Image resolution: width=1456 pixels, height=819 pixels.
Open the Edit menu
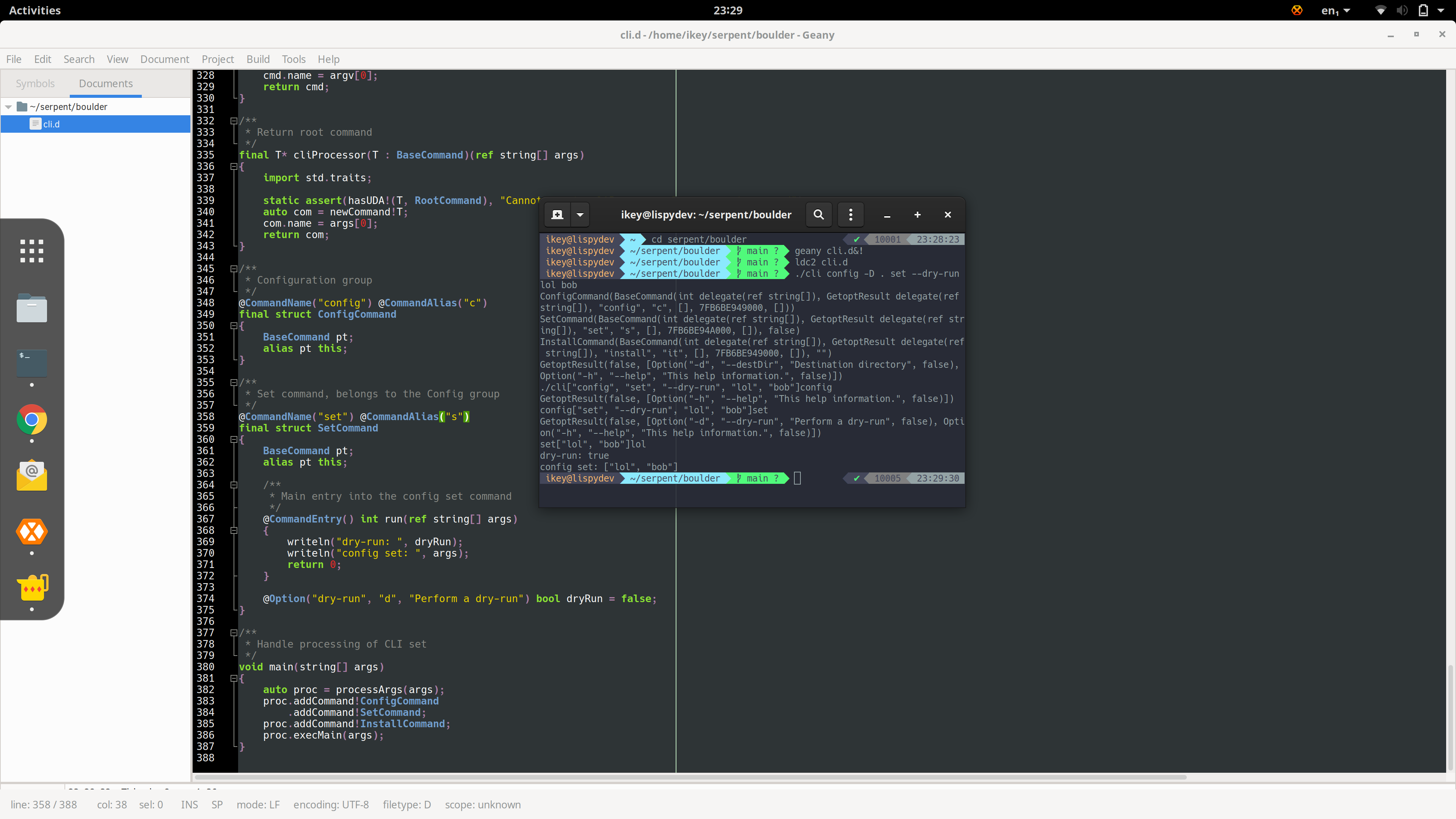(x=42, y=60)
